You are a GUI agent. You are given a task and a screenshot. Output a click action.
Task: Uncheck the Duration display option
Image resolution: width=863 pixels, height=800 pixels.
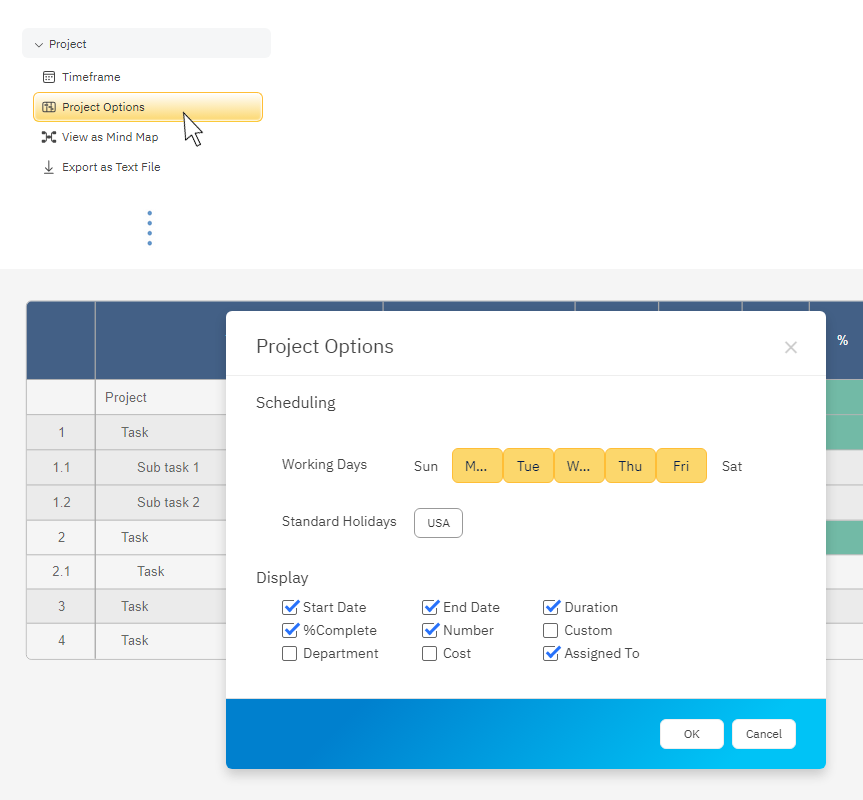point(551,607)
